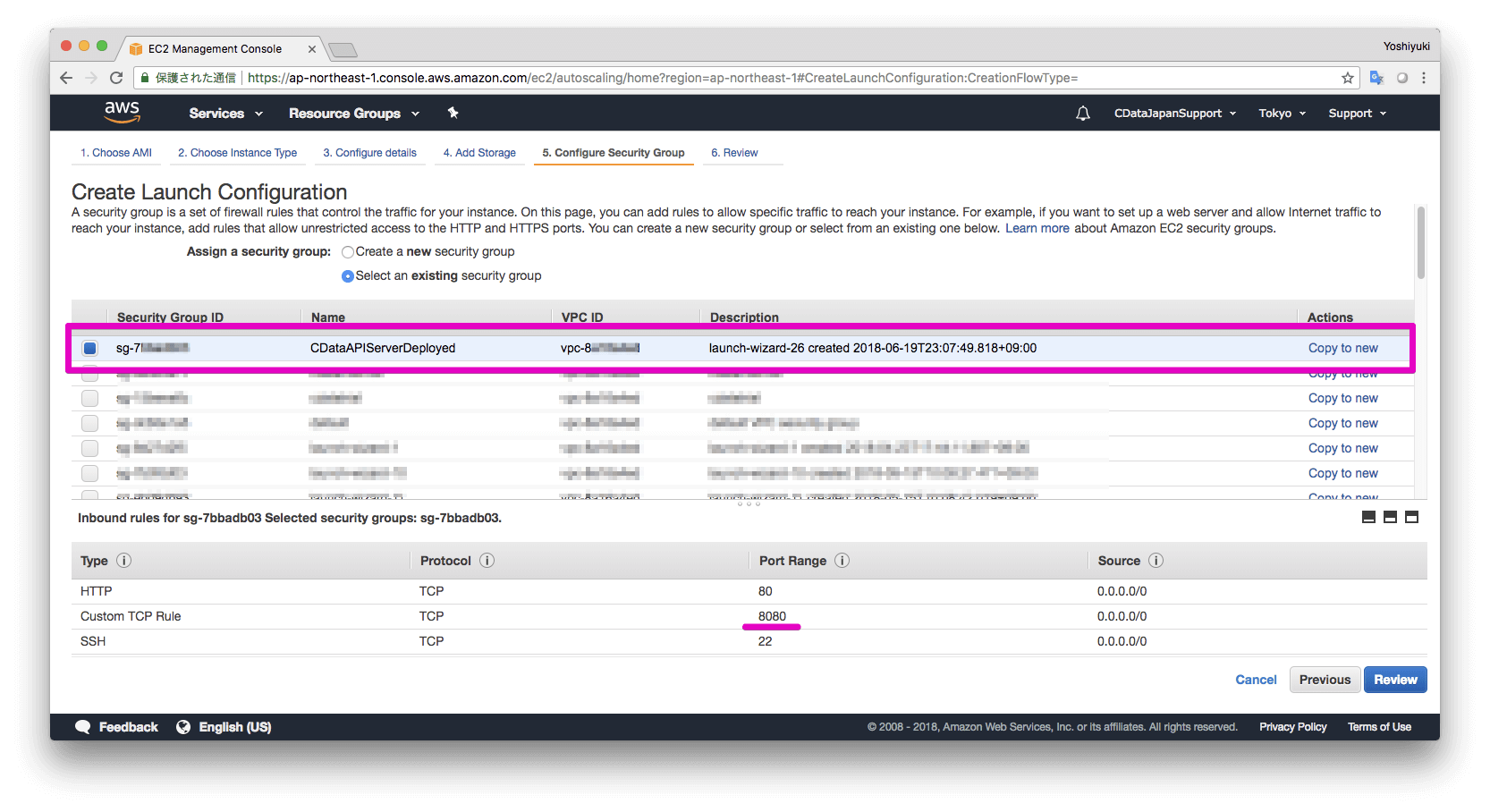Click the grey circle extension icon
The width and height of the screenshot is (1490, 812).
point(1401,78)
